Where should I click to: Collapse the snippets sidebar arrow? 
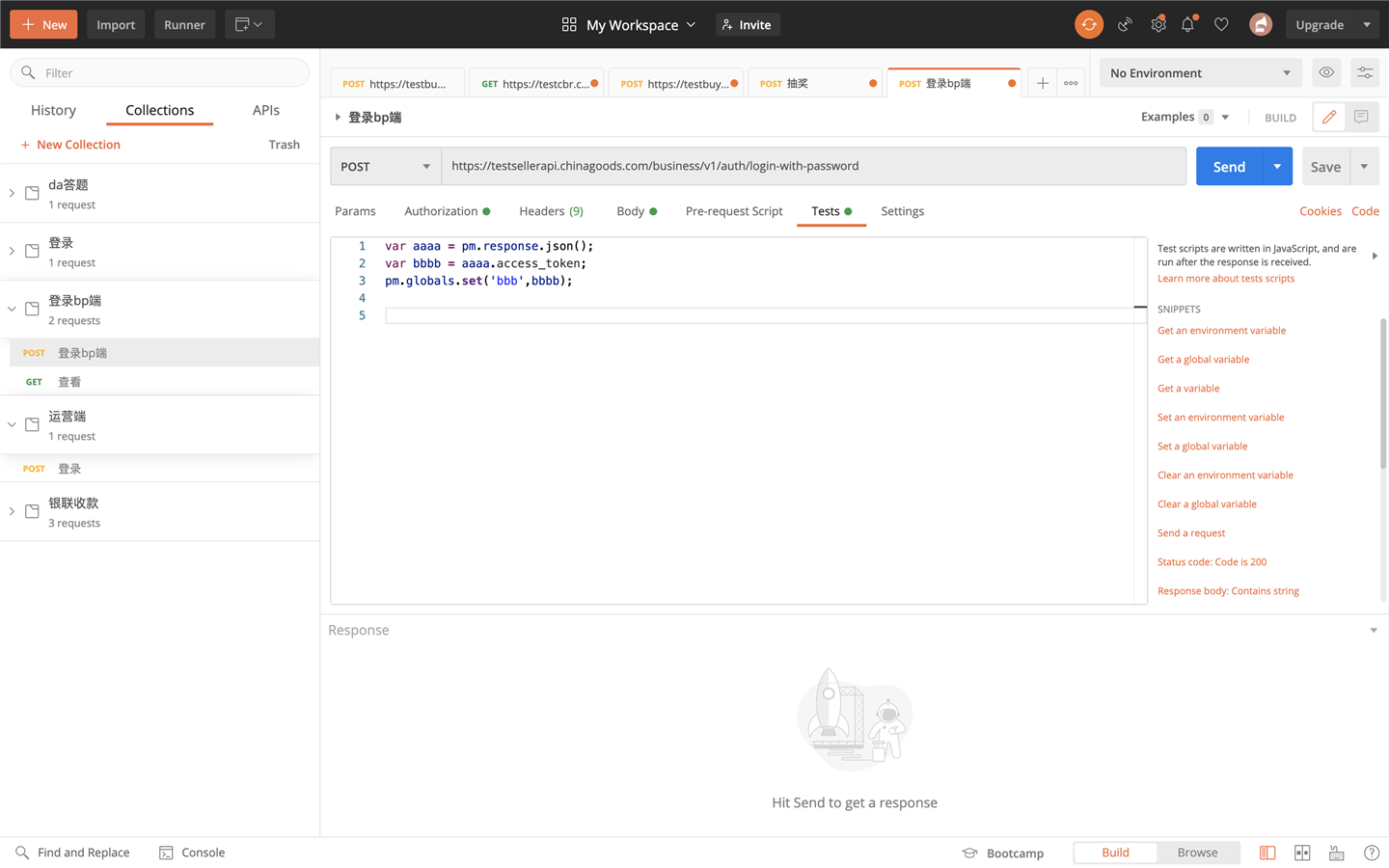(1375, 256)
